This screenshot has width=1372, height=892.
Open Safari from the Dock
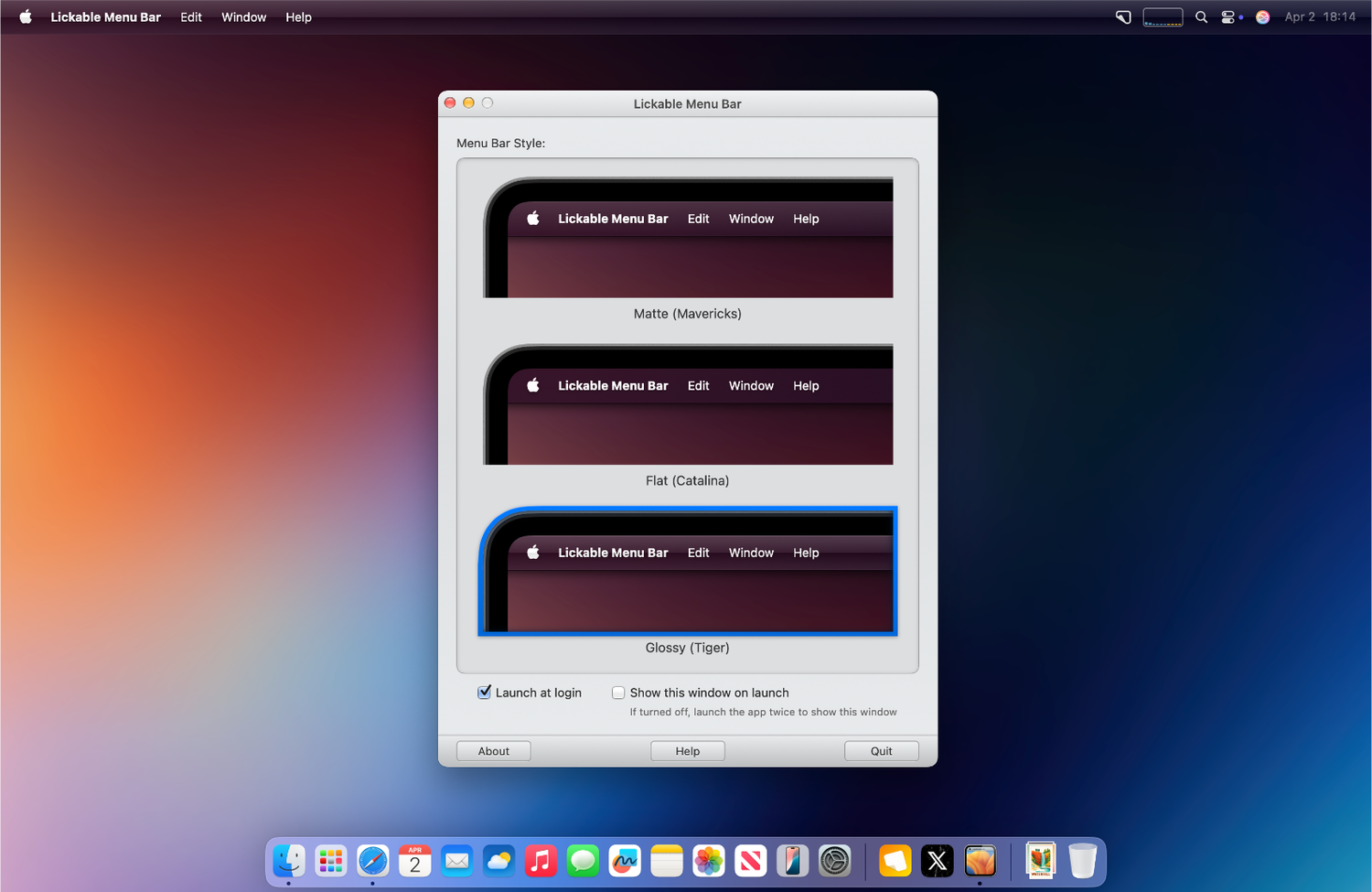click(372, 861)
